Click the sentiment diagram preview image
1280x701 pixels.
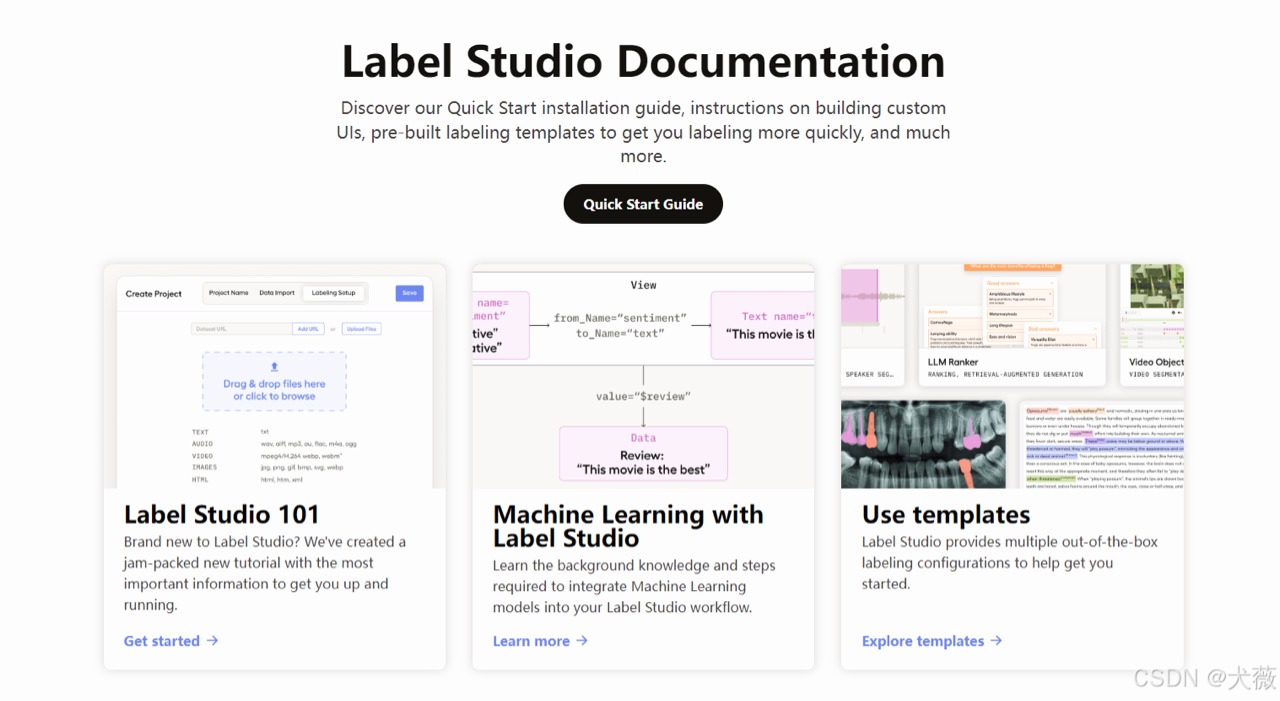pos(643,376)
